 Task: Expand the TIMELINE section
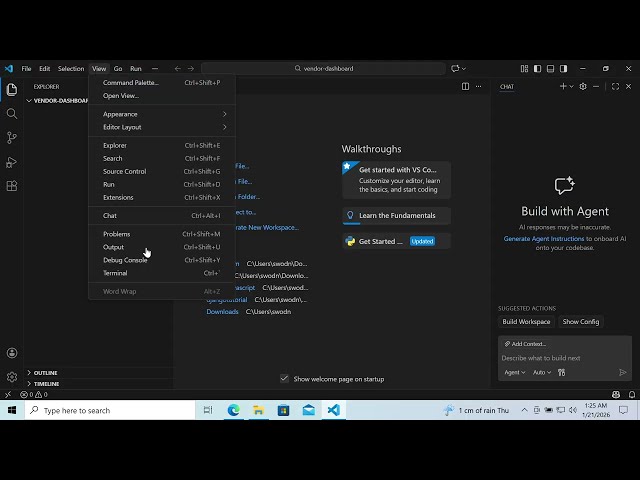pos(46,384)
